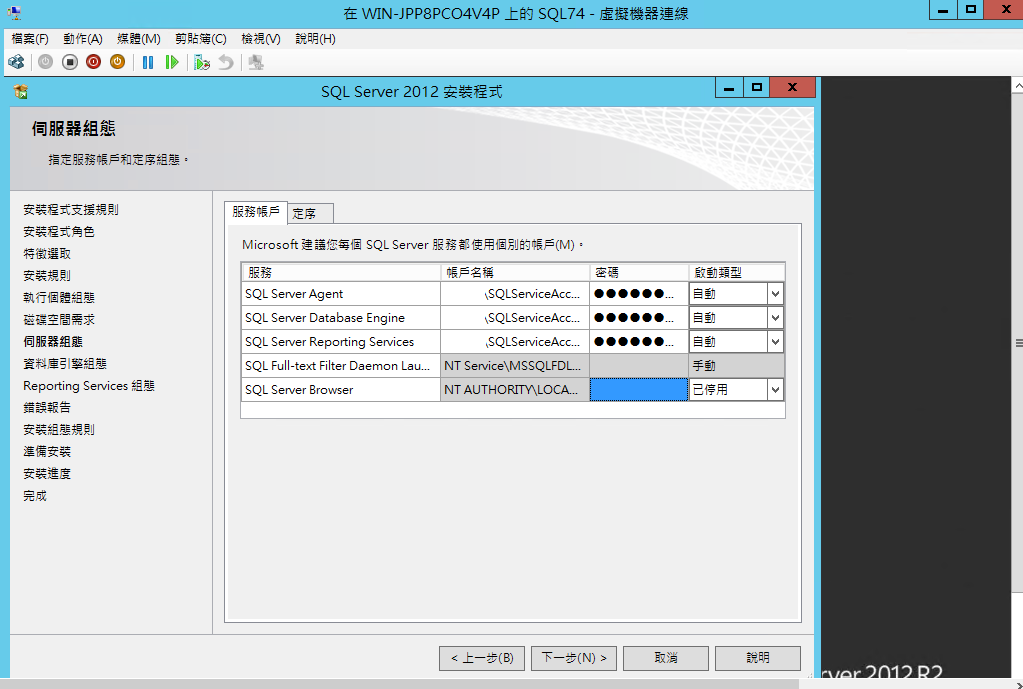
Task: Switch to the 定序 tab
Action: coord(310,213)
